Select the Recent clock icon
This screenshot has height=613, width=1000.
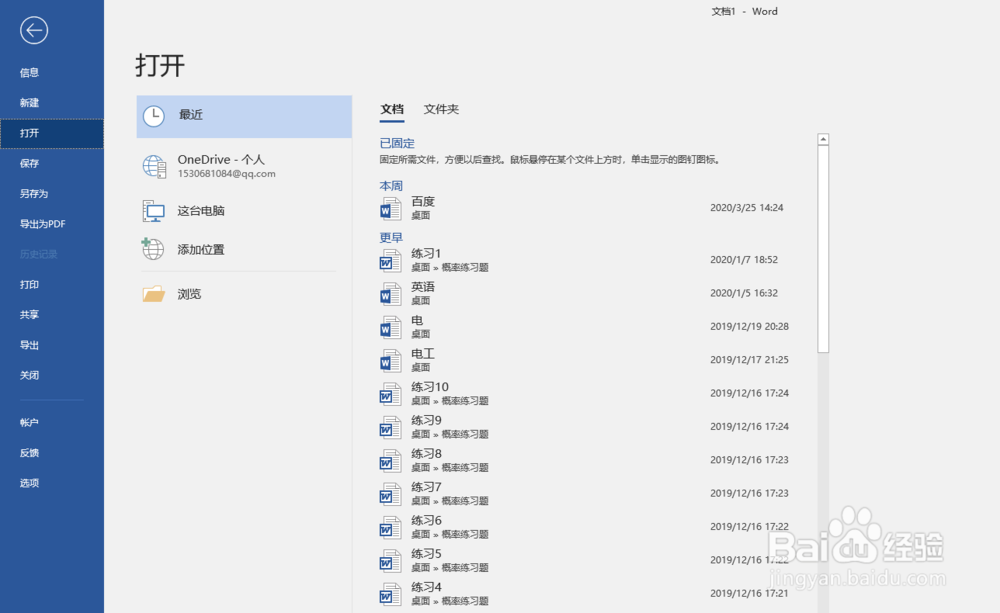pos(154,116)
